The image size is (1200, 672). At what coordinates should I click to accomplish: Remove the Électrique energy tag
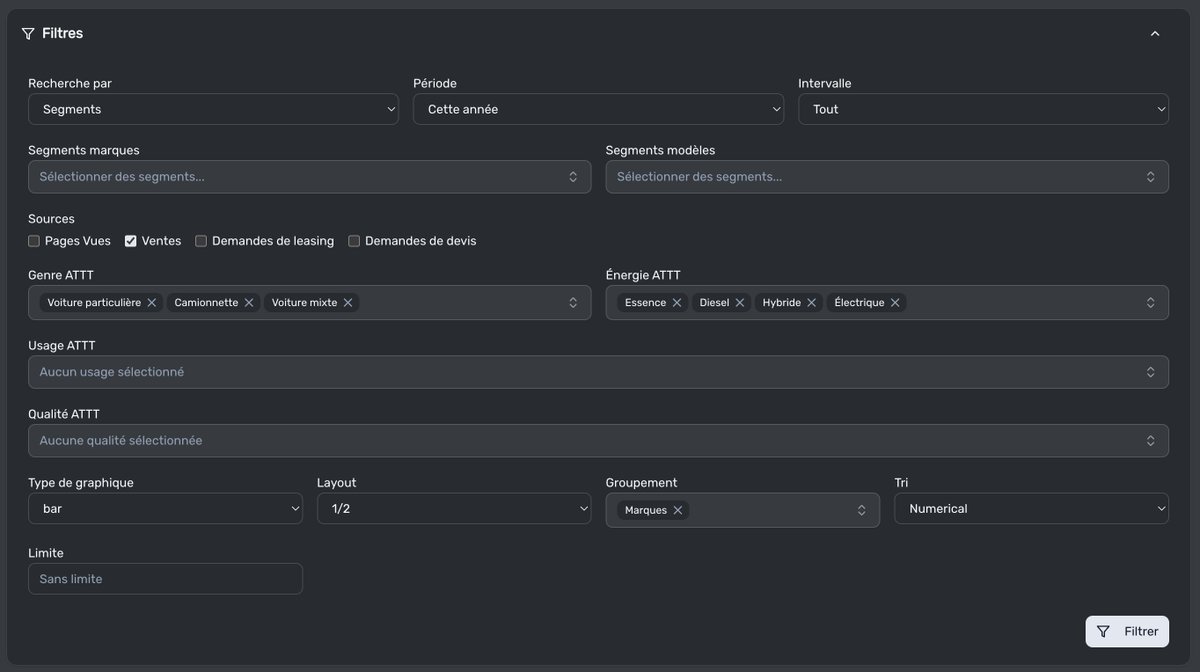click(x=895, y=302)
